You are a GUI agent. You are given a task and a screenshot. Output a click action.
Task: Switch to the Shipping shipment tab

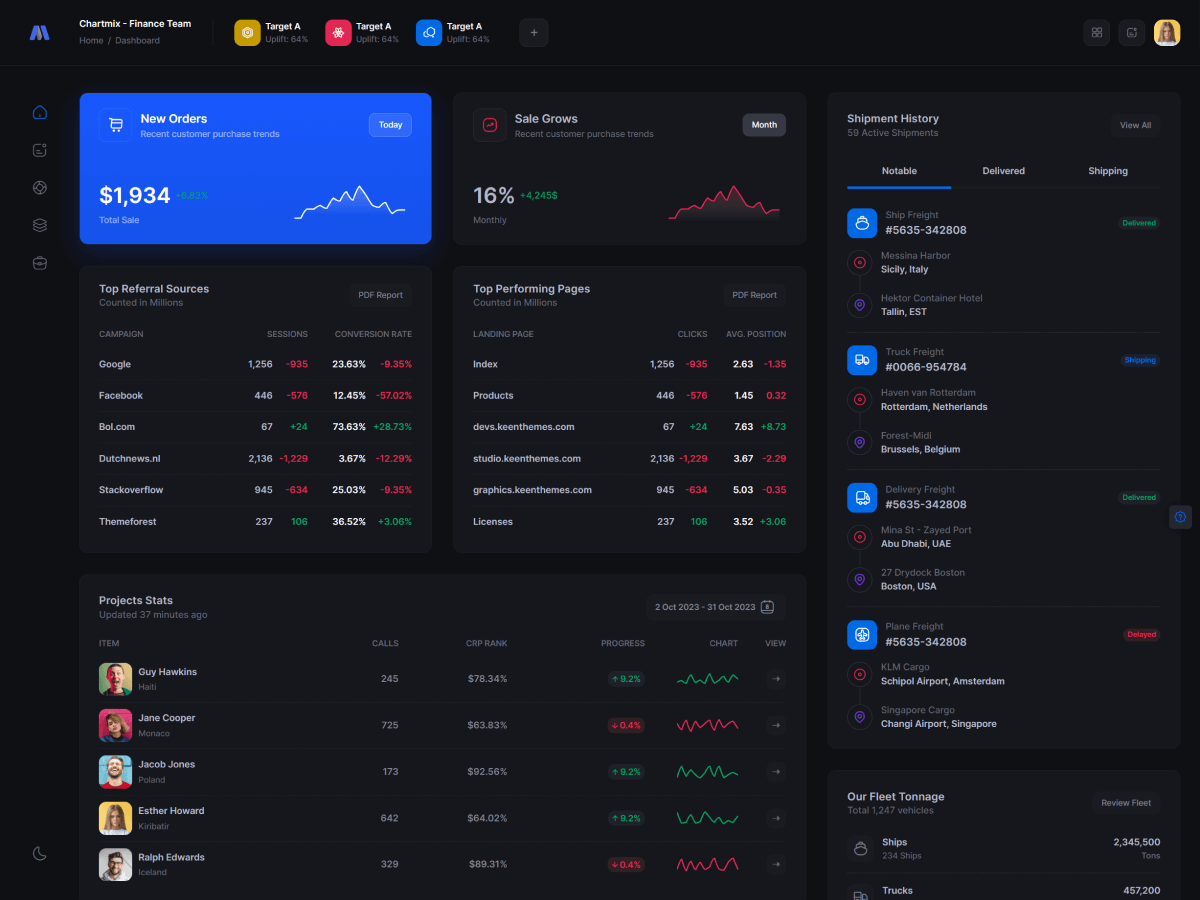1107,171
